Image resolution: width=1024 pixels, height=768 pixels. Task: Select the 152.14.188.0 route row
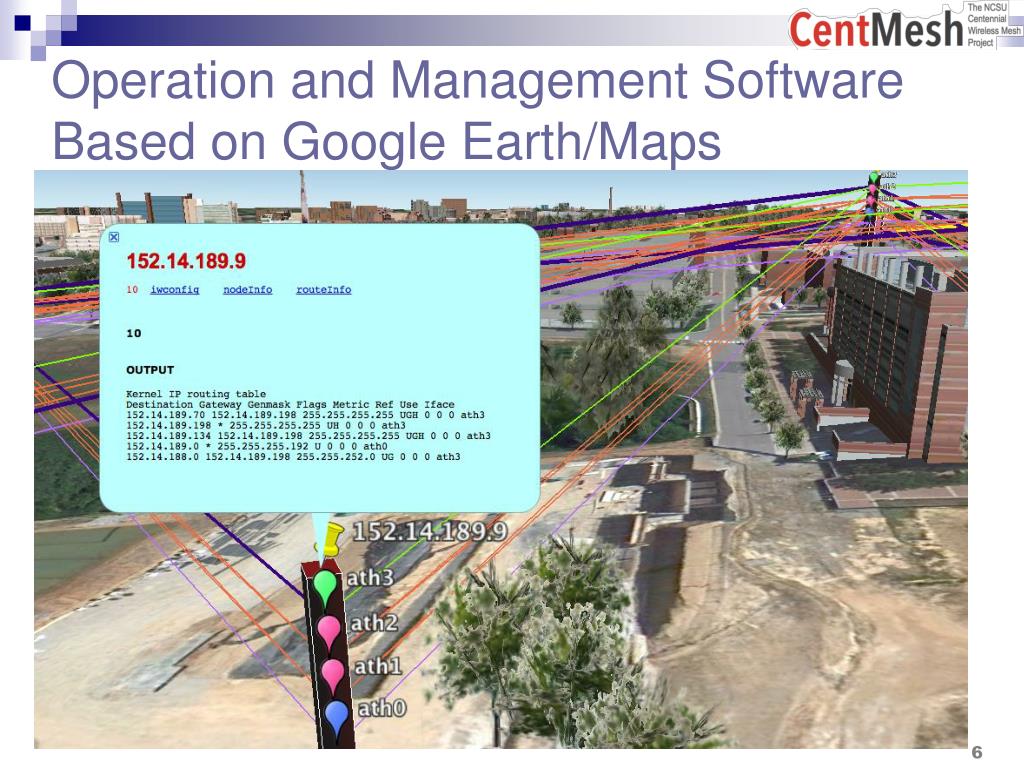293,456
